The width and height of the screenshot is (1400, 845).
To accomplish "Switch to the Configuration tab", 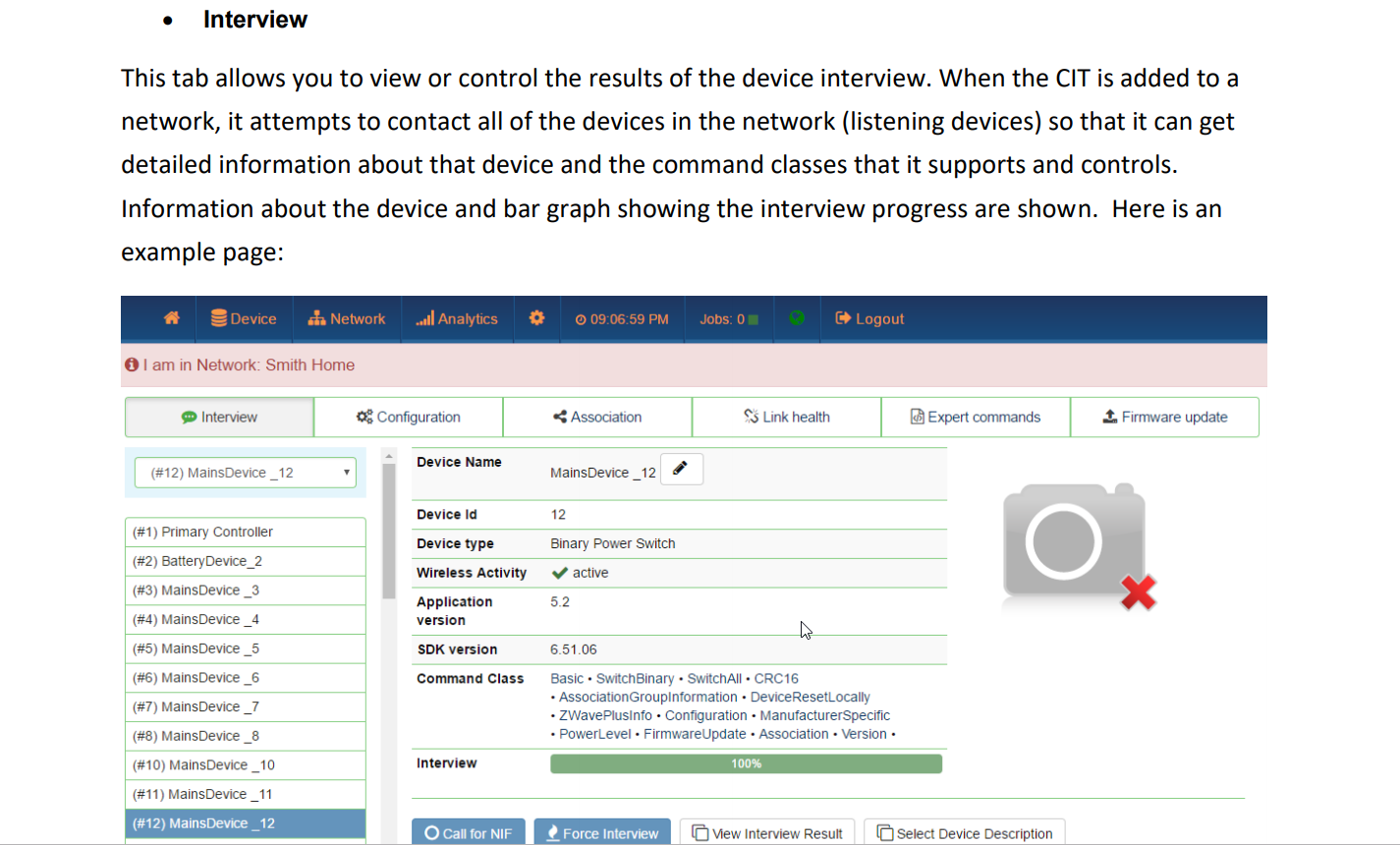I will [409, 417].
